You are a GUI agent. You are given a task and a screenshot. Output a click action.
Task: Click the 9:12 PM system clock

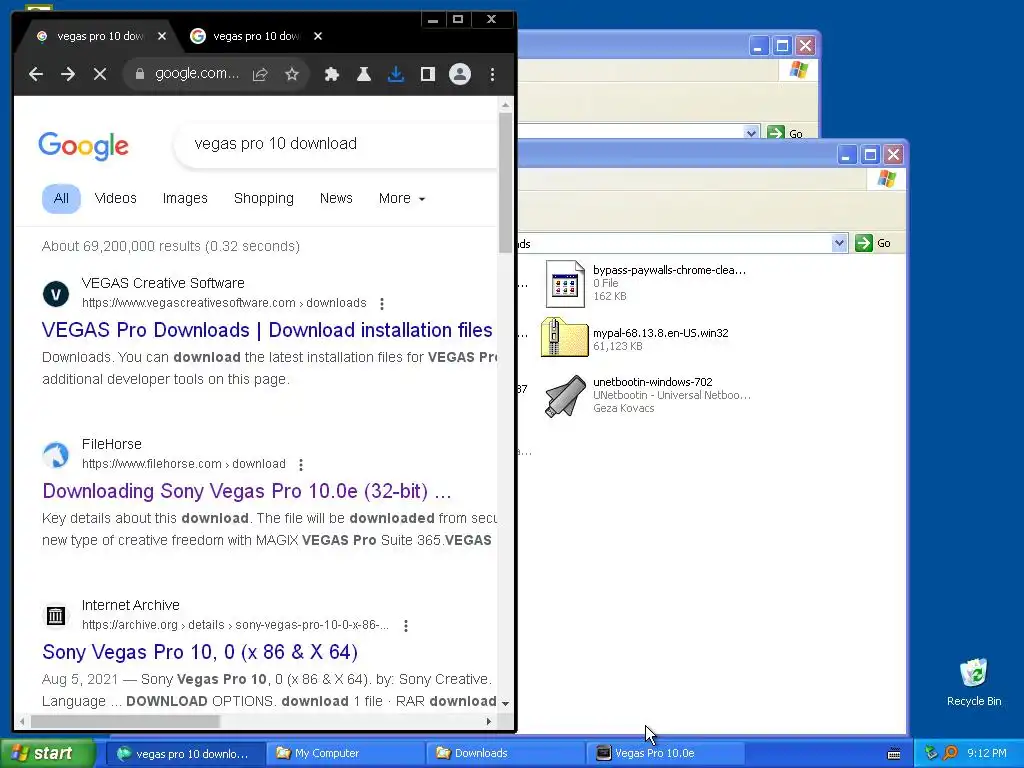(987, 753)
